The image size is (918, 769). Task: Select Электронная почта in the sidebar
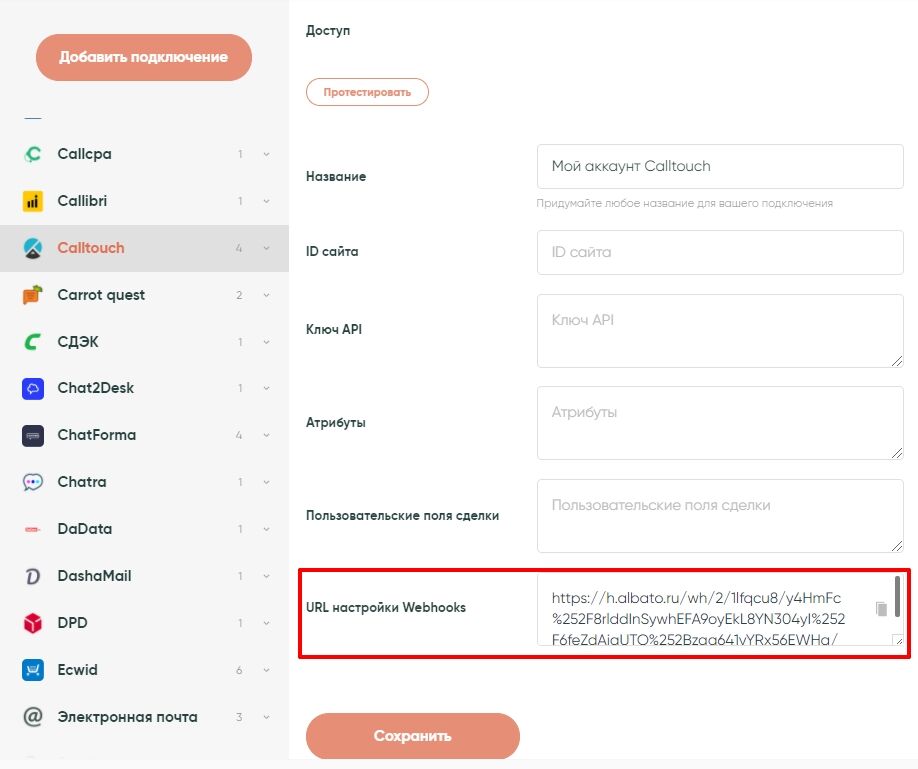tap(127, 717)
